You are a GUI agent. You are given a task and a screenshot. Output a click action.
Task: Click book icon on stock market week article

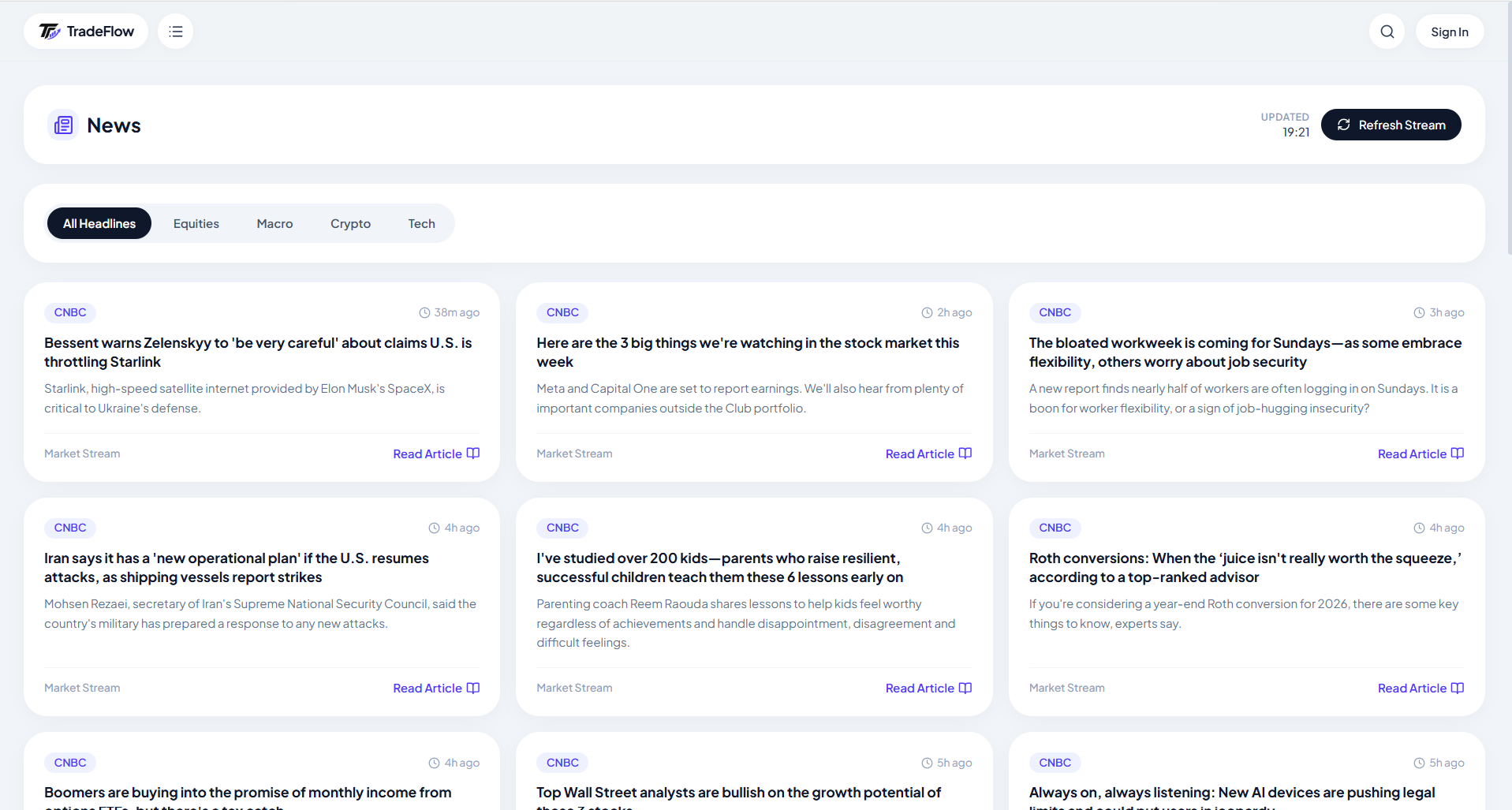point(965,454)
